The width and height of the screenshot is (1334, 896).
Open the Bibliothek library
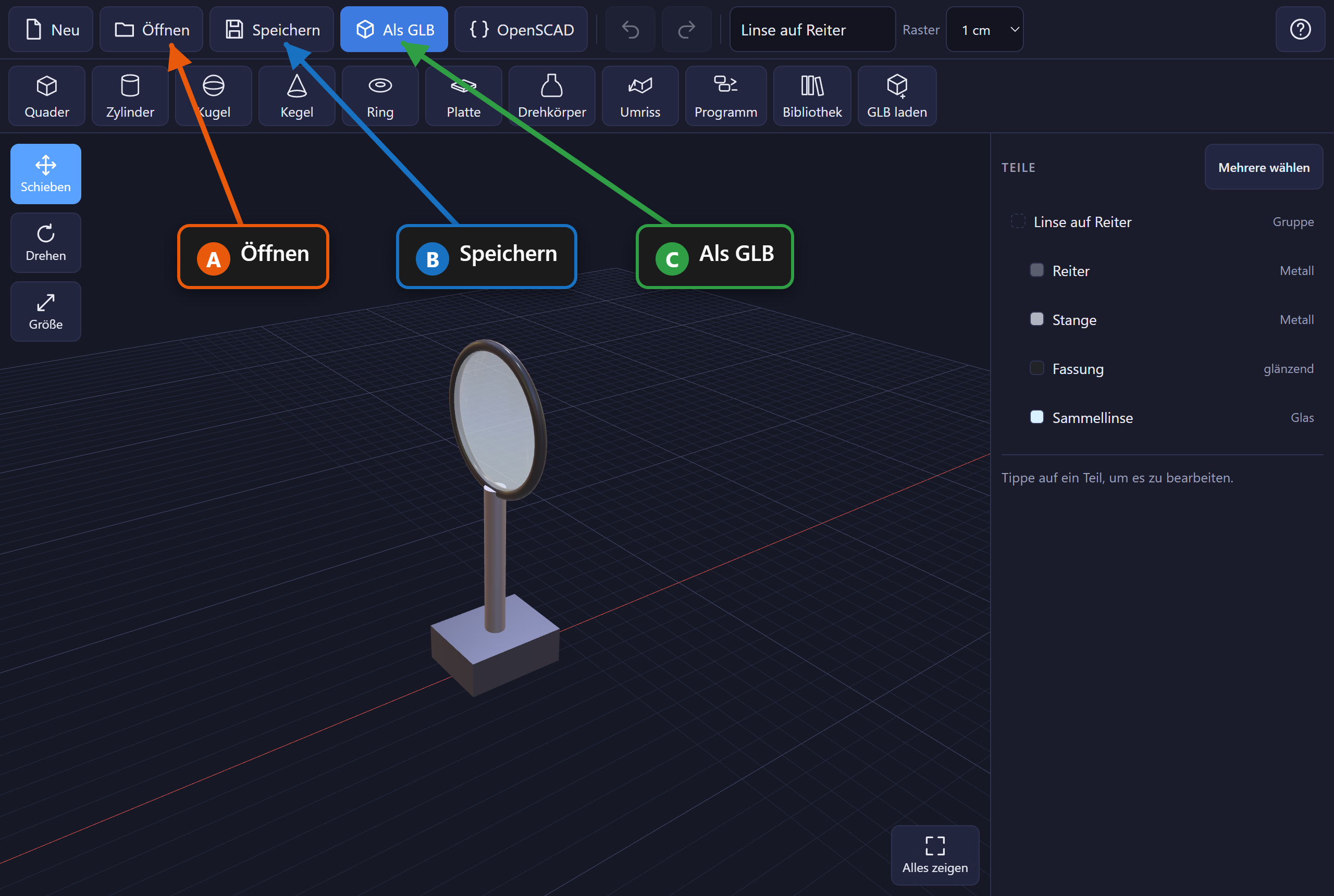812,96
